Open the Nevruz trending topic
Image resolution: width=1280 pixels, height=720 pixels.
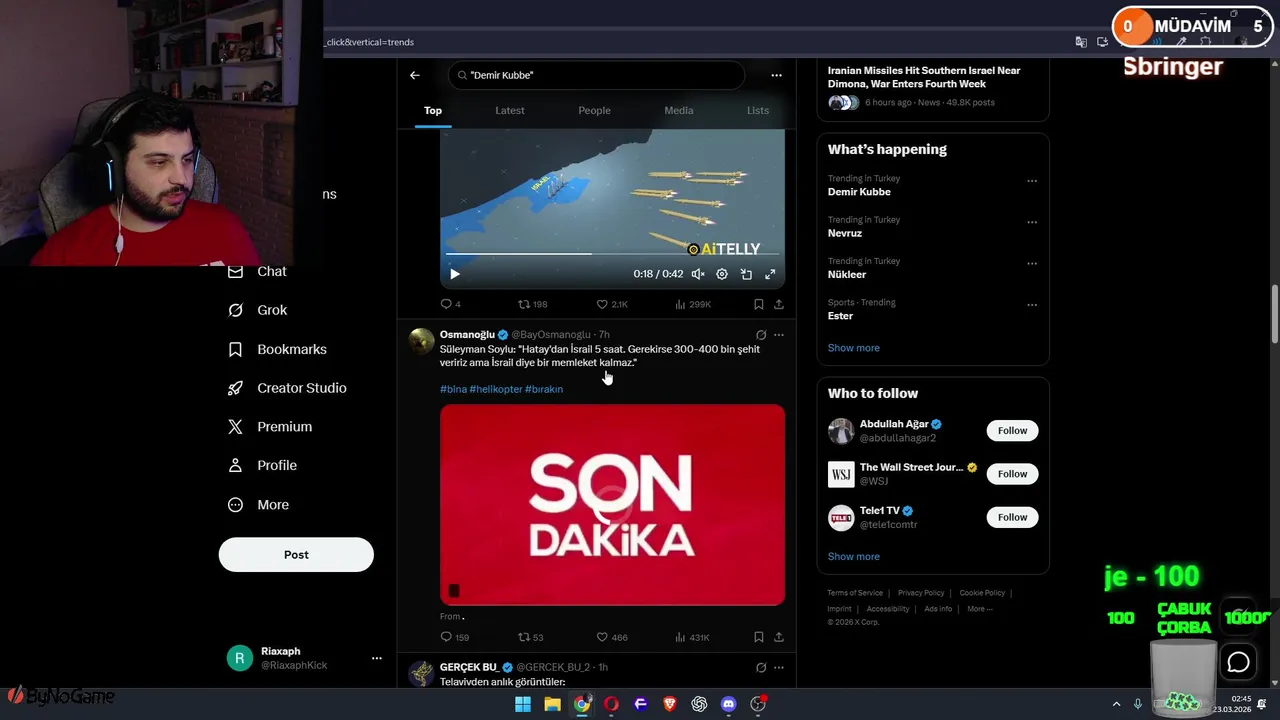point(845,233)
